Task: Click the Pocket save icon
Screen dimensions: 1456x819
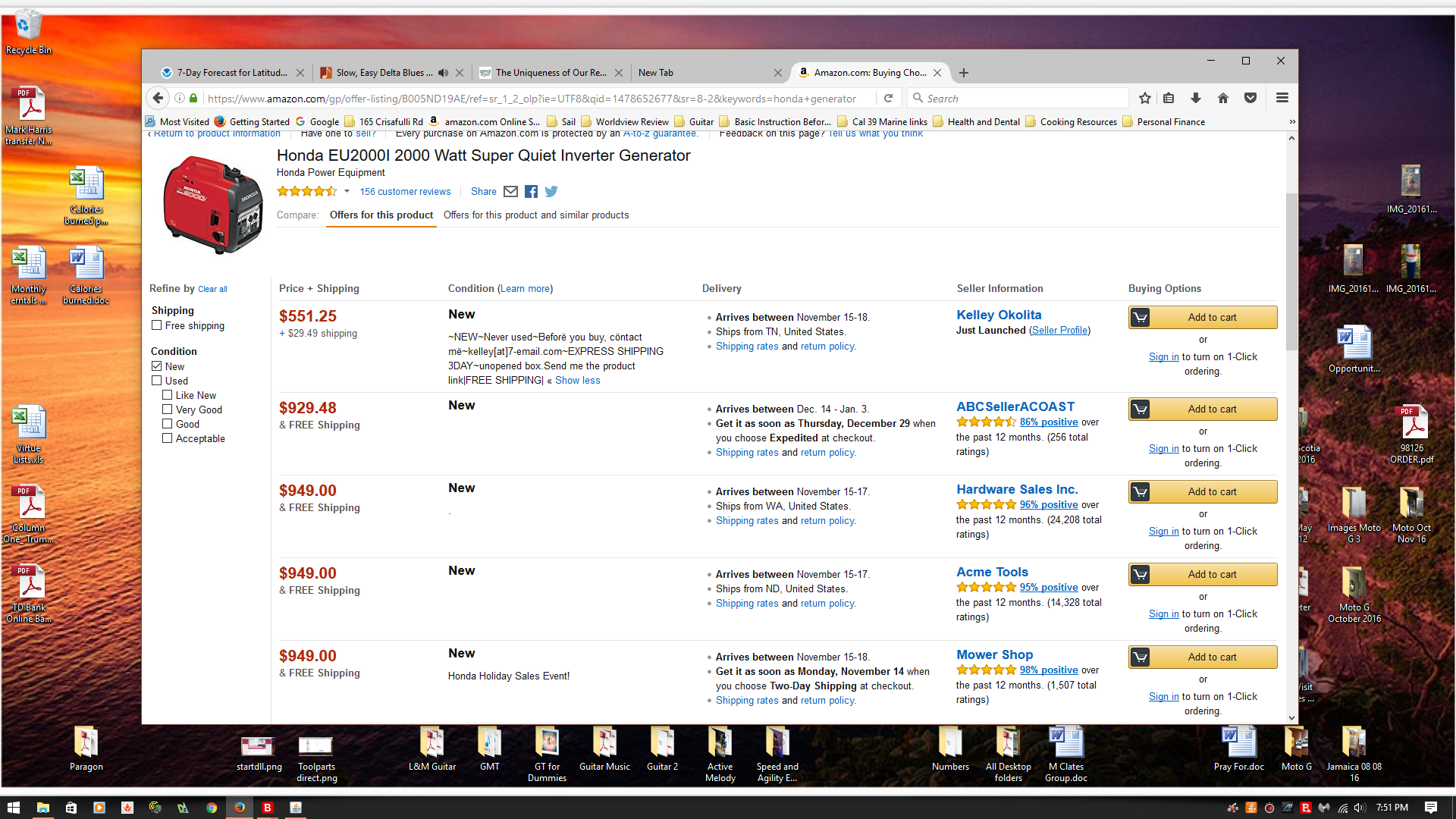Action: 1250,98
